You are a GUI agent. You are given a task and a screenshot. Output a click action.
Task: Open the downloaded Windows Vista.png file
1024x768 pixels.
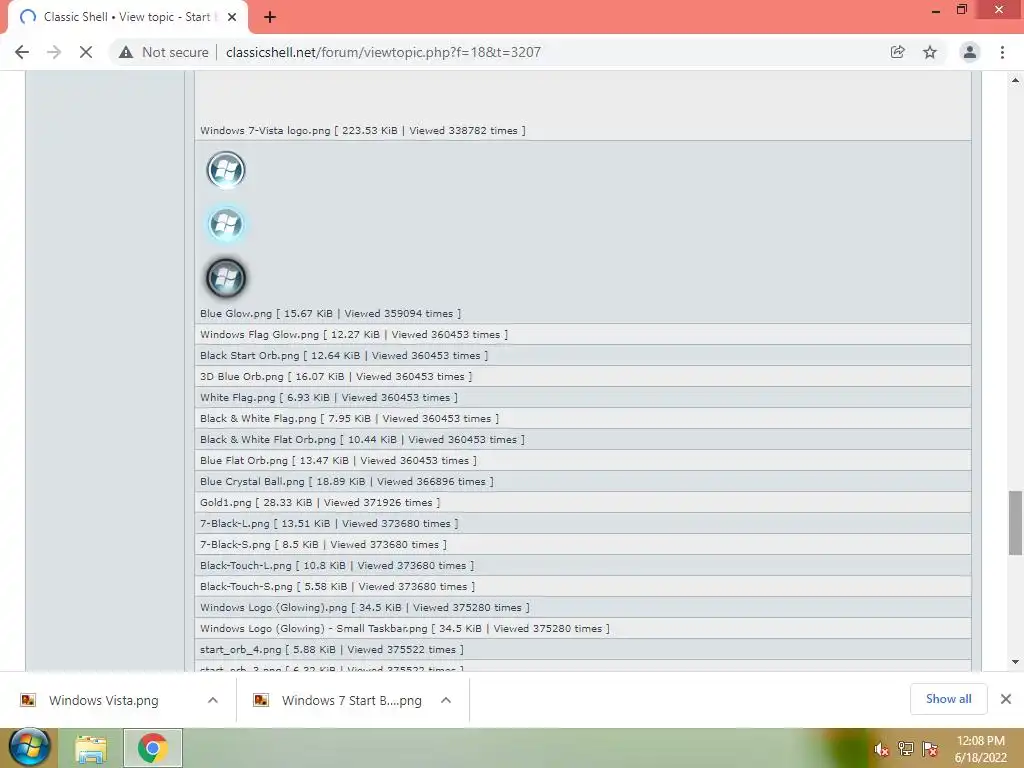(x=103, y=700)
